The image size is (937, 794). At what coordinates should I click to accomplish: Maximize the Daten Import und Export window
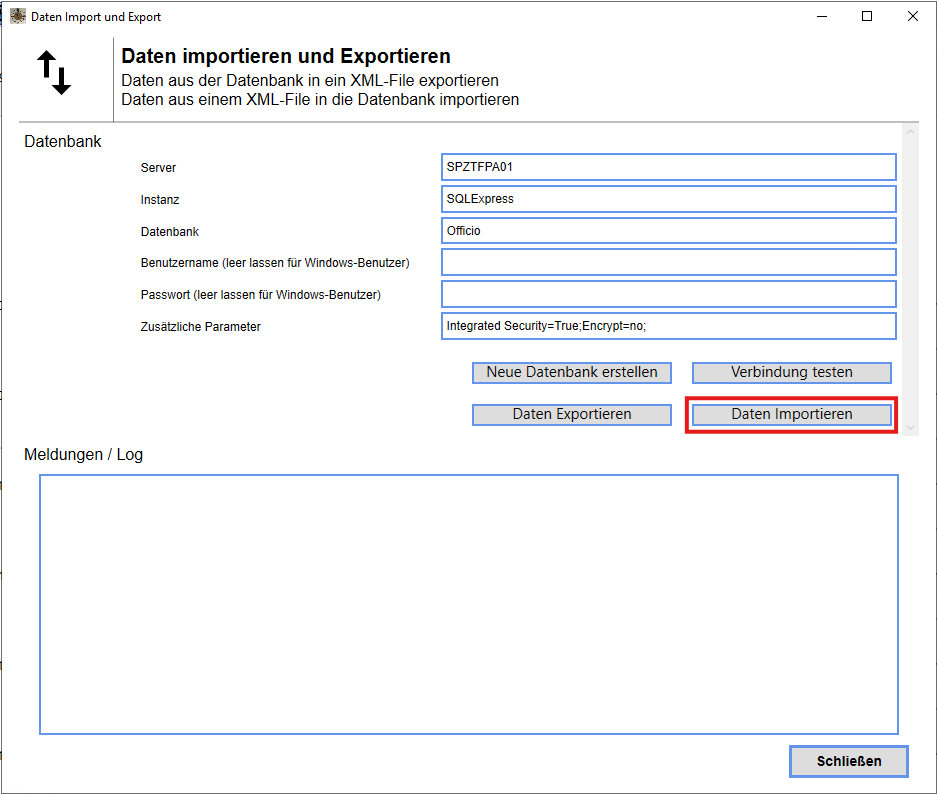[x=867, y=17]
